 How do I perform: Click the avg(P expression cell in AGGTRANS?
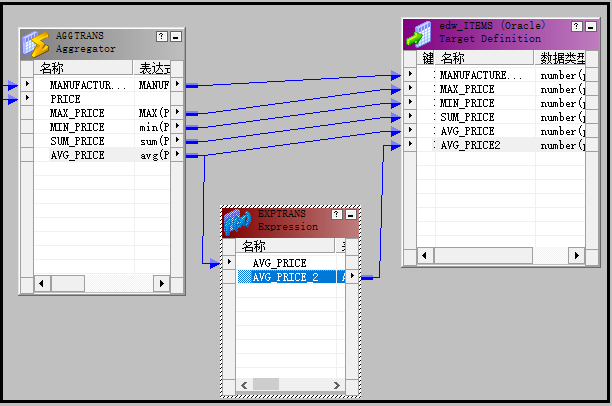coord(153,155)
